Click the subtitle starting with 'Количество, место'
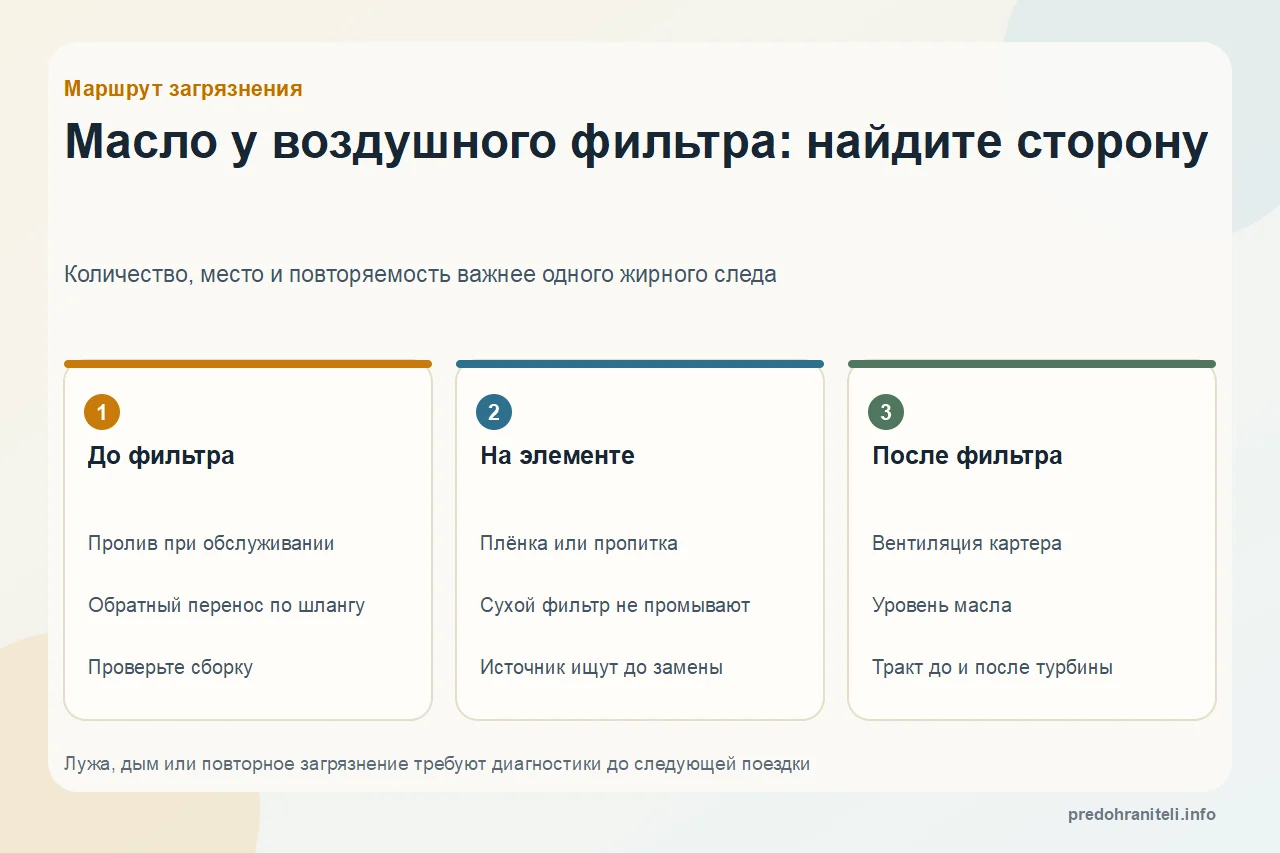The image size is (1280, 853). pyautogui.click(x=420, y=275)
